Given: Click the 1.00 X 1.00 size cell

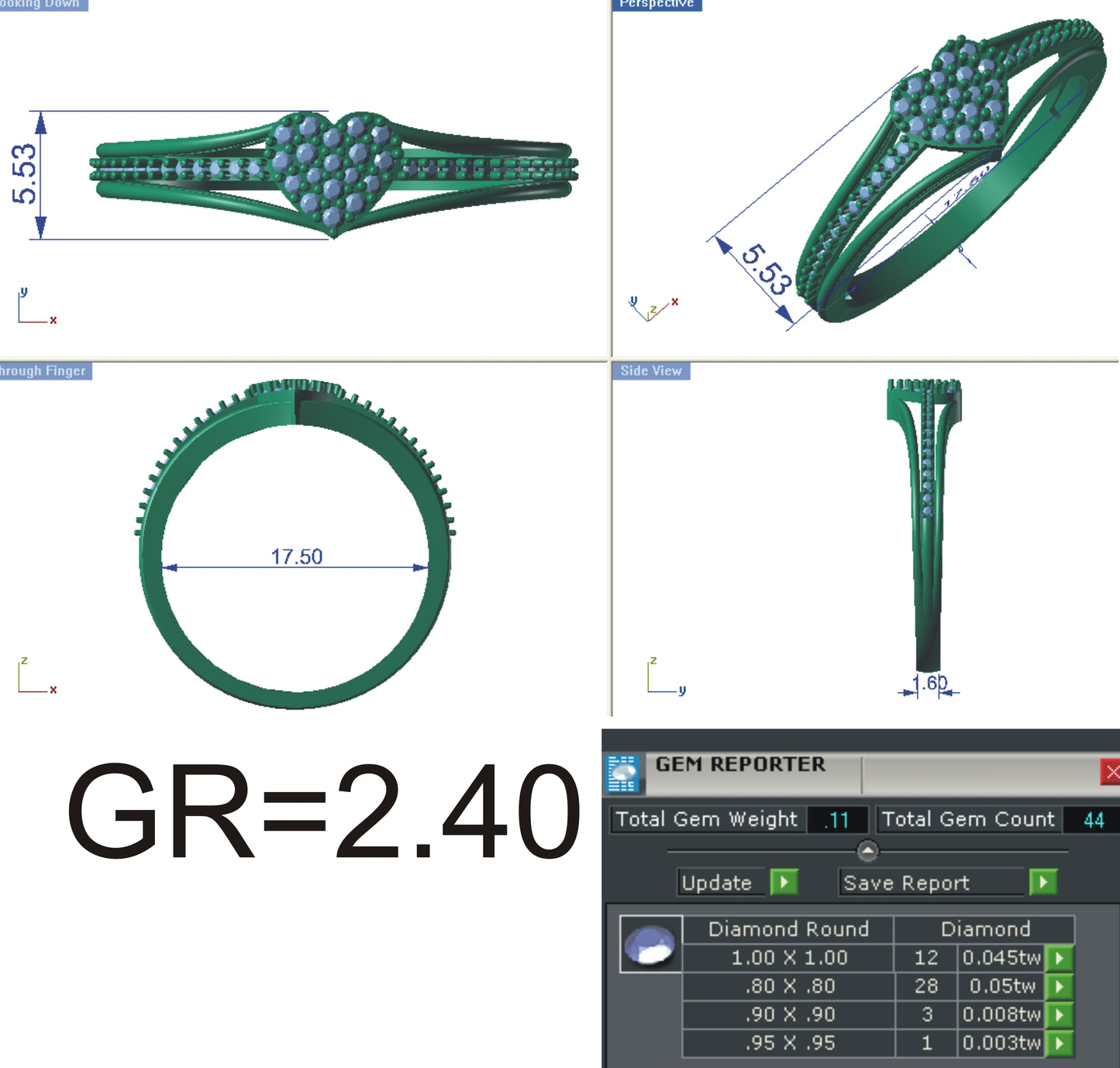Looking at the screenshot, I should point(789,958).
